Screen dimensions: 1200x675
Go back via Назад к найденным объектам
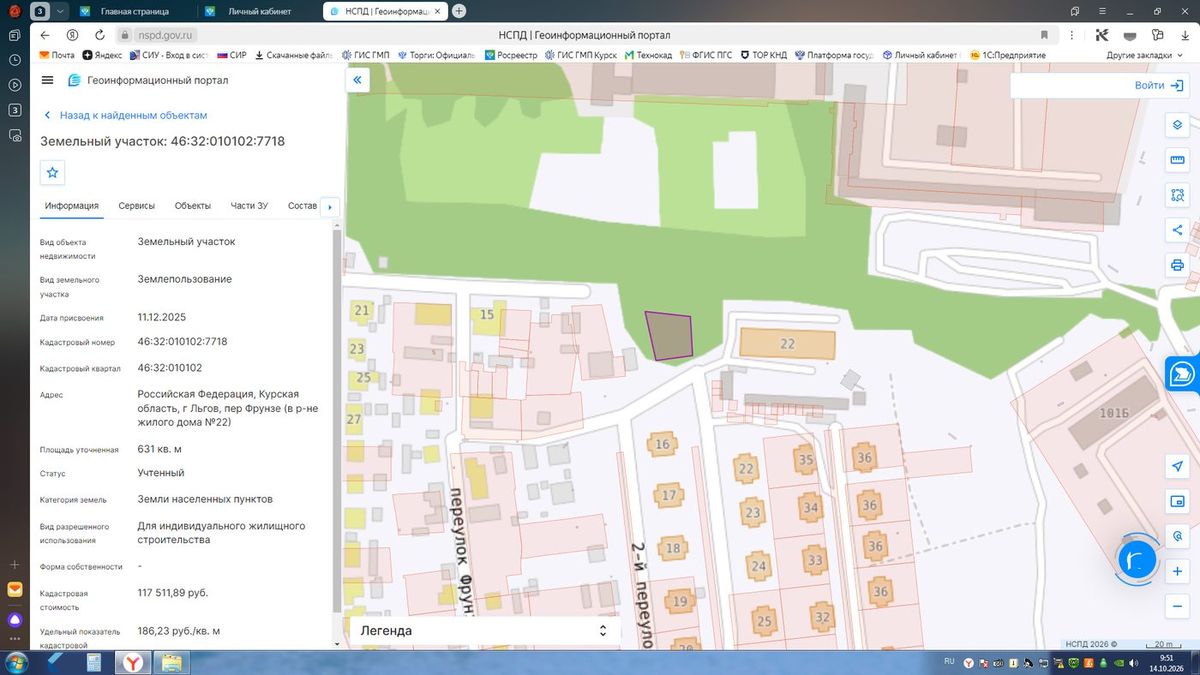pyautogui.click(x=125, y=115)
